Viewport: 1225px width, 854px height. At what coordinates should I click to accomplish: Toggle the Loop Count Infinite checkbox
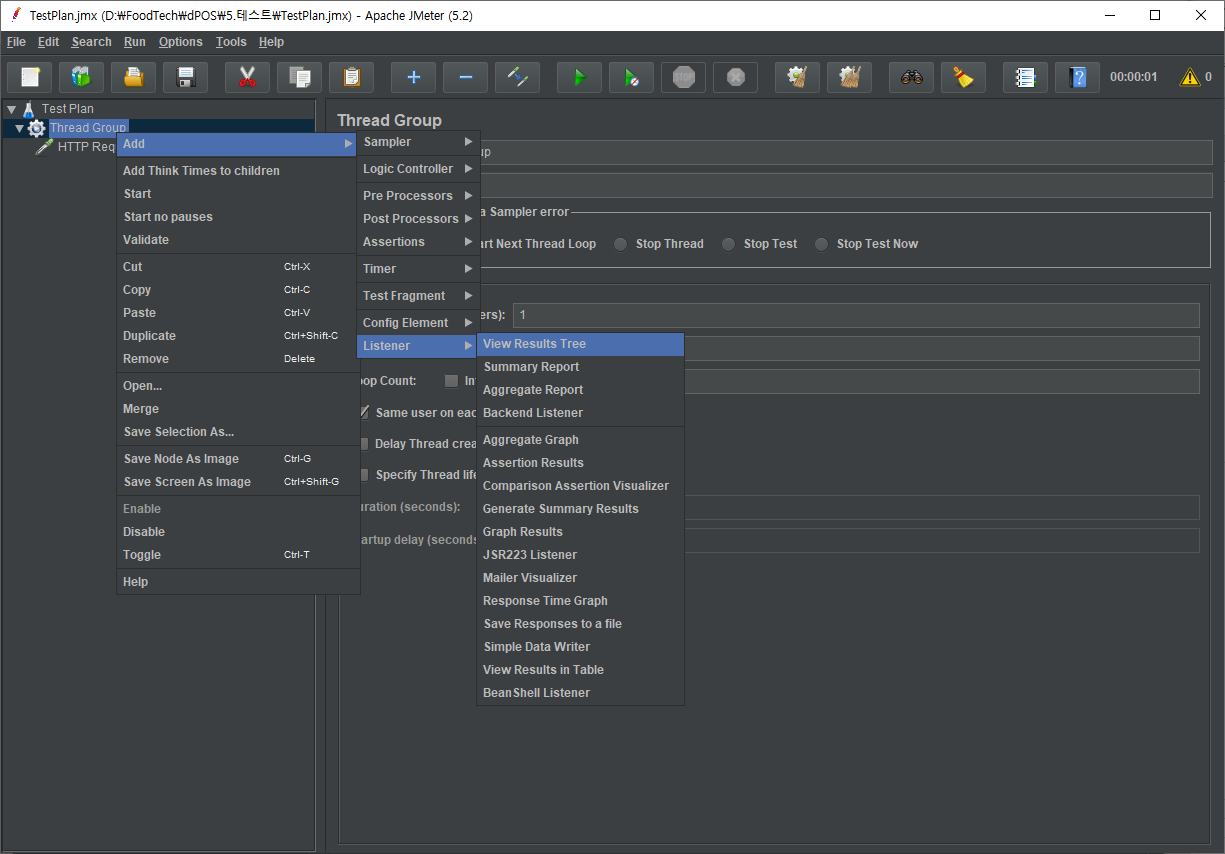(x=451, y=381)
